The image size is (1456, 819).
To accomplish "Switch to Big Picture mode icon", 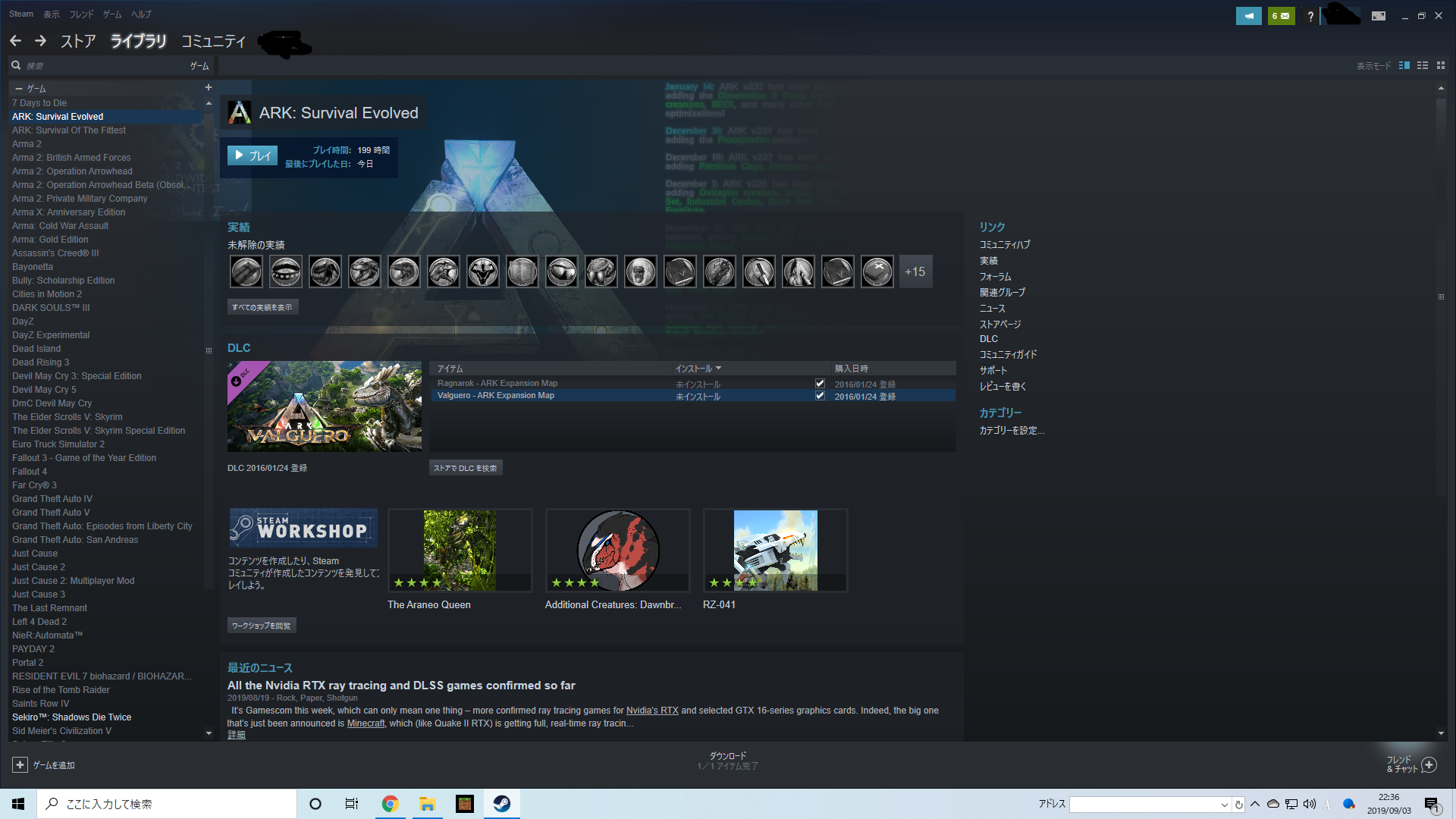I will tap(1379, 16).
